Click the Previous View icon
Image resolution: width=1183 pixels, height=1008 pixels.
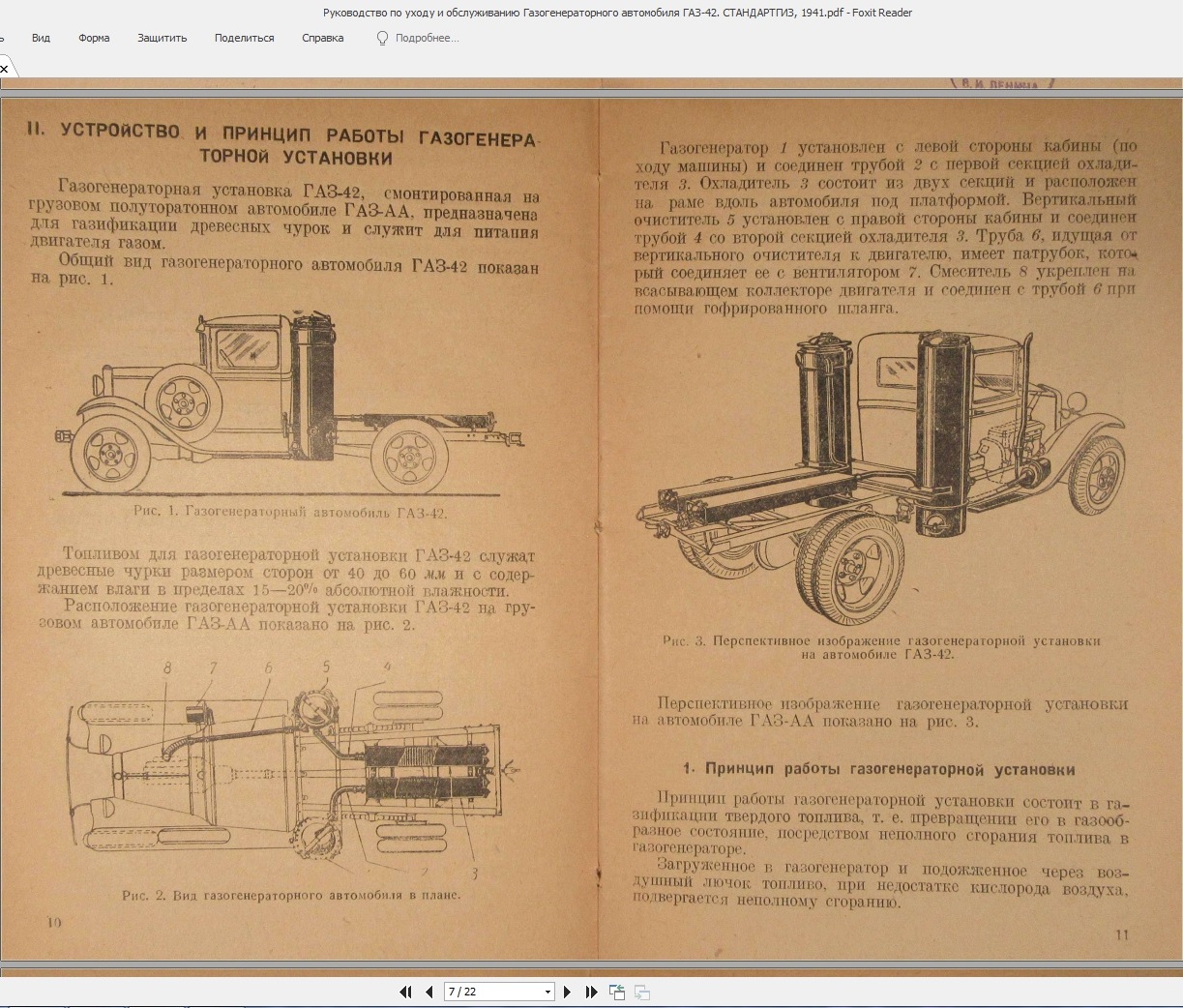617,992
